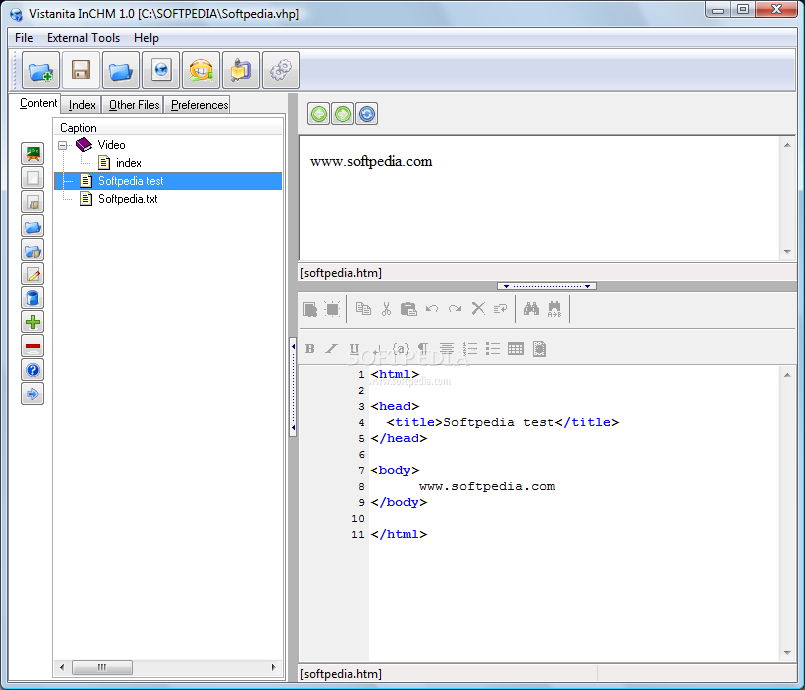The height and width of the screenshot is (690, 805).
Task: Click the folder-with-book sidebar icon
Action: (32, 250)
